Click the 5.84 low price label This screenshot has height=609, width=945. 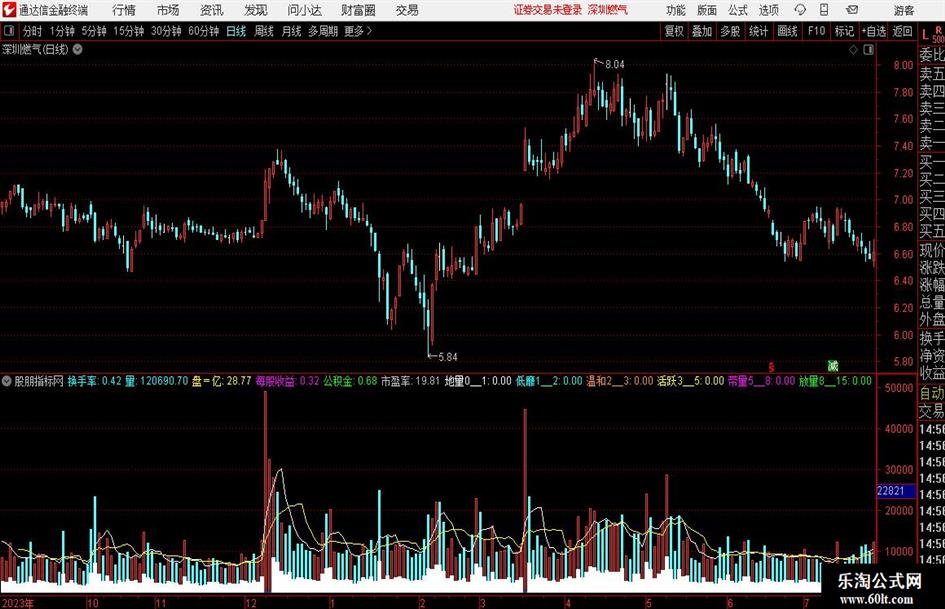coord(448,357)
